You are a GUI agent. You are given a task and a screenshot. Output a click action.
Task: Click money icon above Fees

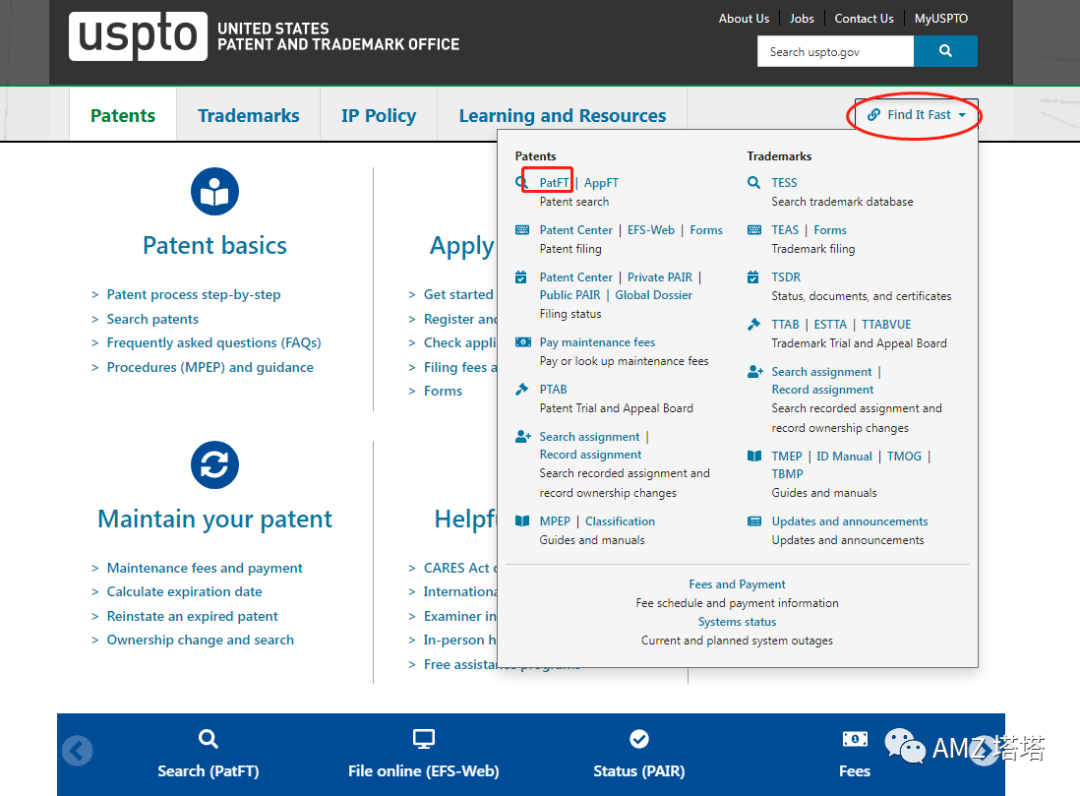coord(855,739)
